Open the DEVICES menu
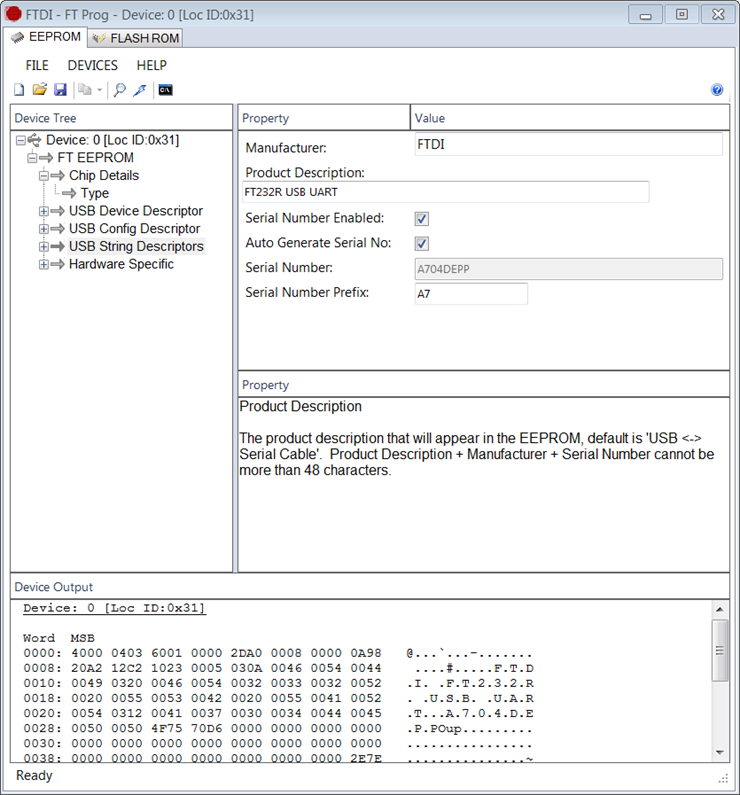The width and height of the screenshot is (740, 795). coord(93,65)
